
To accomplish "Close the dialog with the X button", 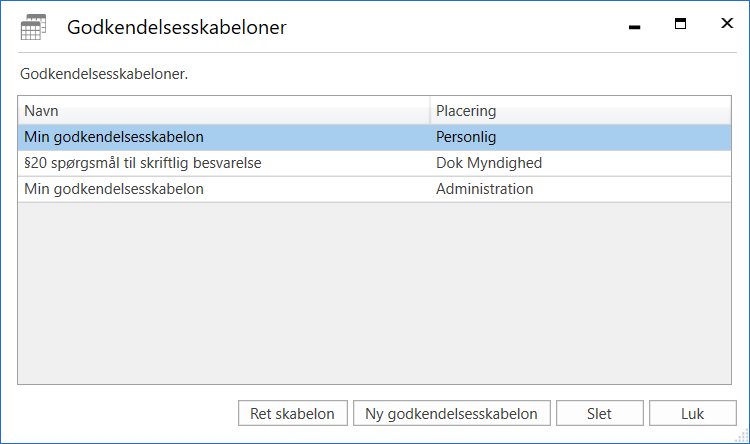I will 726,25.
